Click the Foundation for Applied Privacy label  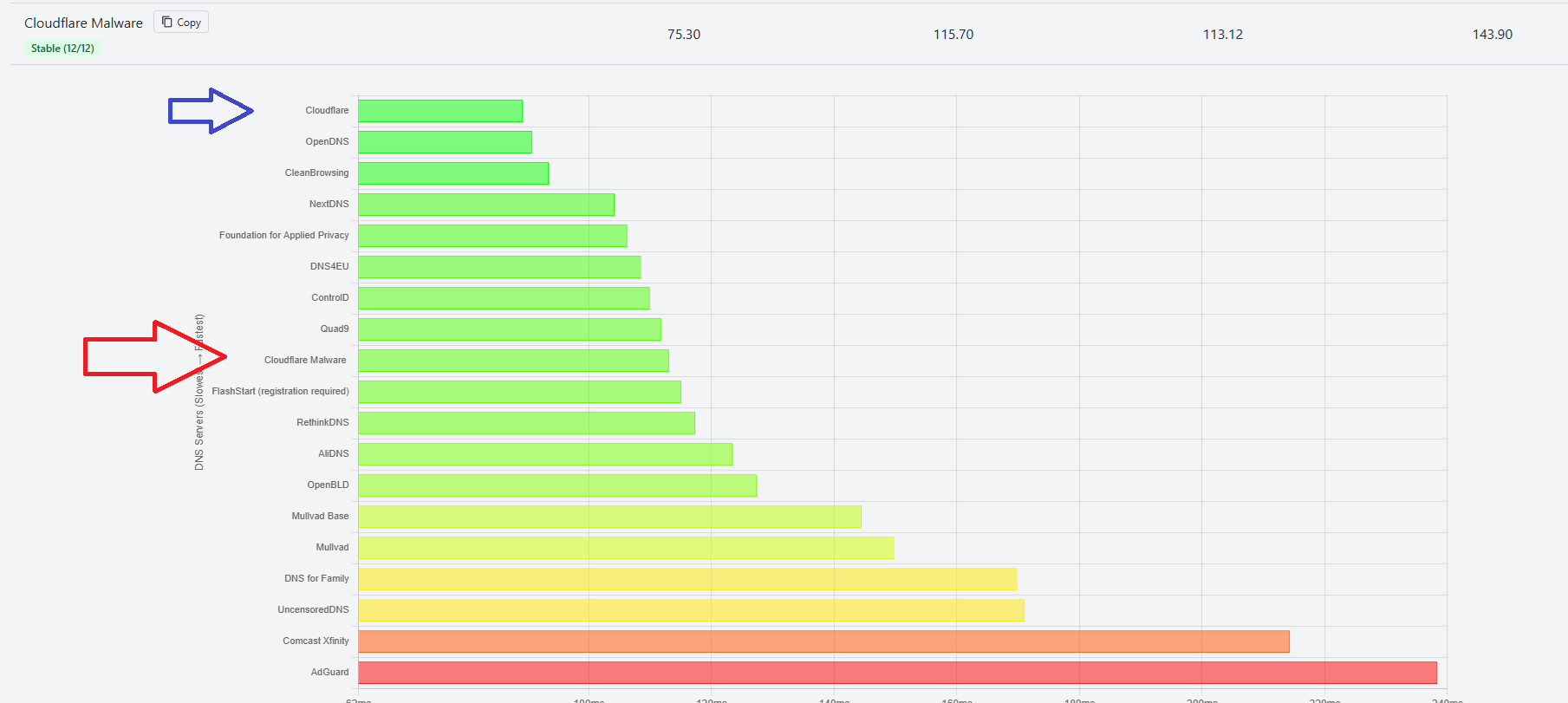click(283, 236)
